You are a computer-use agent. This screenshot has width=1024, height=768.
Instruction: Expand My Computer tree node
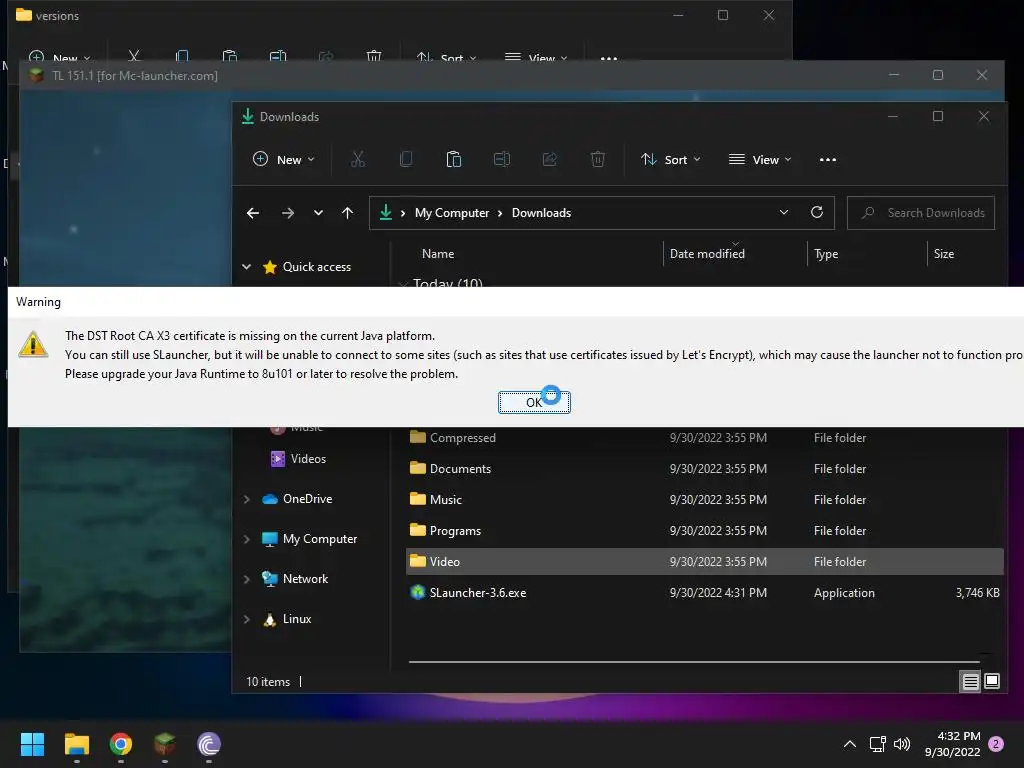(x=246, y=539)
